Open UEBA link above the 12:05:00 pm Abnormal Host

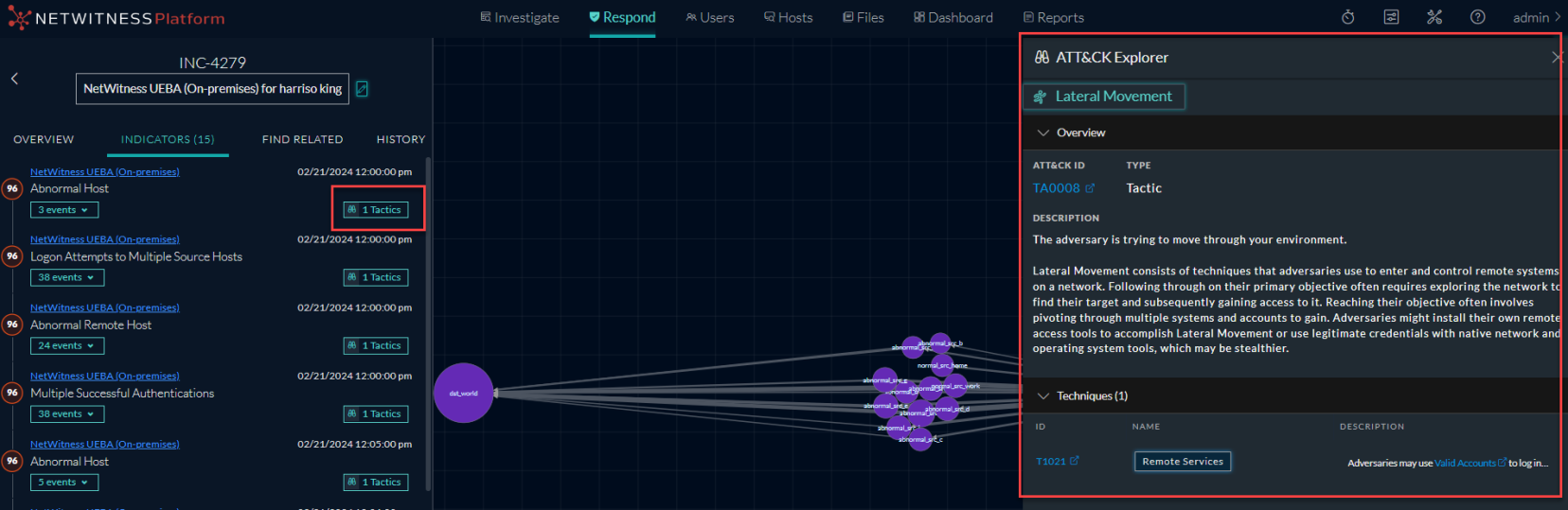pyautogui.click(x=105, y=444)
